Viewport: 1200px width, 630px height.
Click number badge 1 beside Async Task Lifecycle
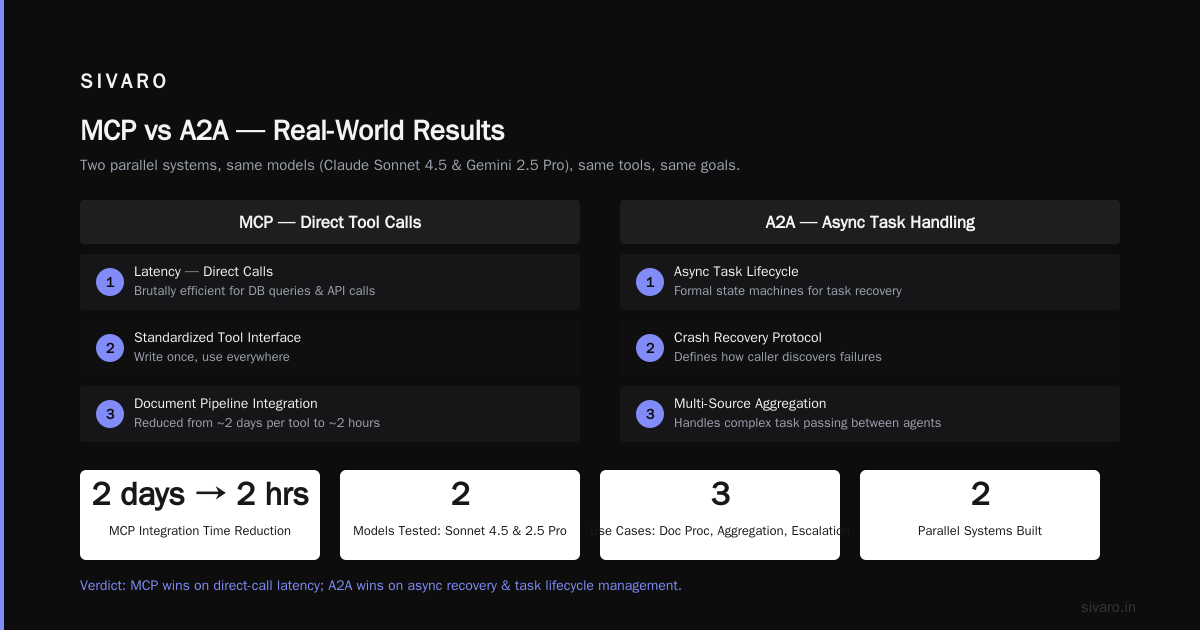(x=650, y=282)
